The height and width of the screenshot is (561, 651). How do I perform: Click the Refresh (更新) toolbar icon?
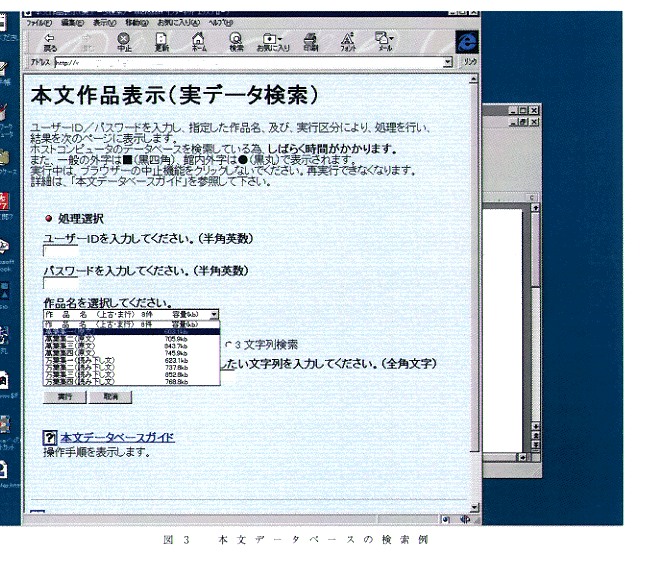(161, 41)
